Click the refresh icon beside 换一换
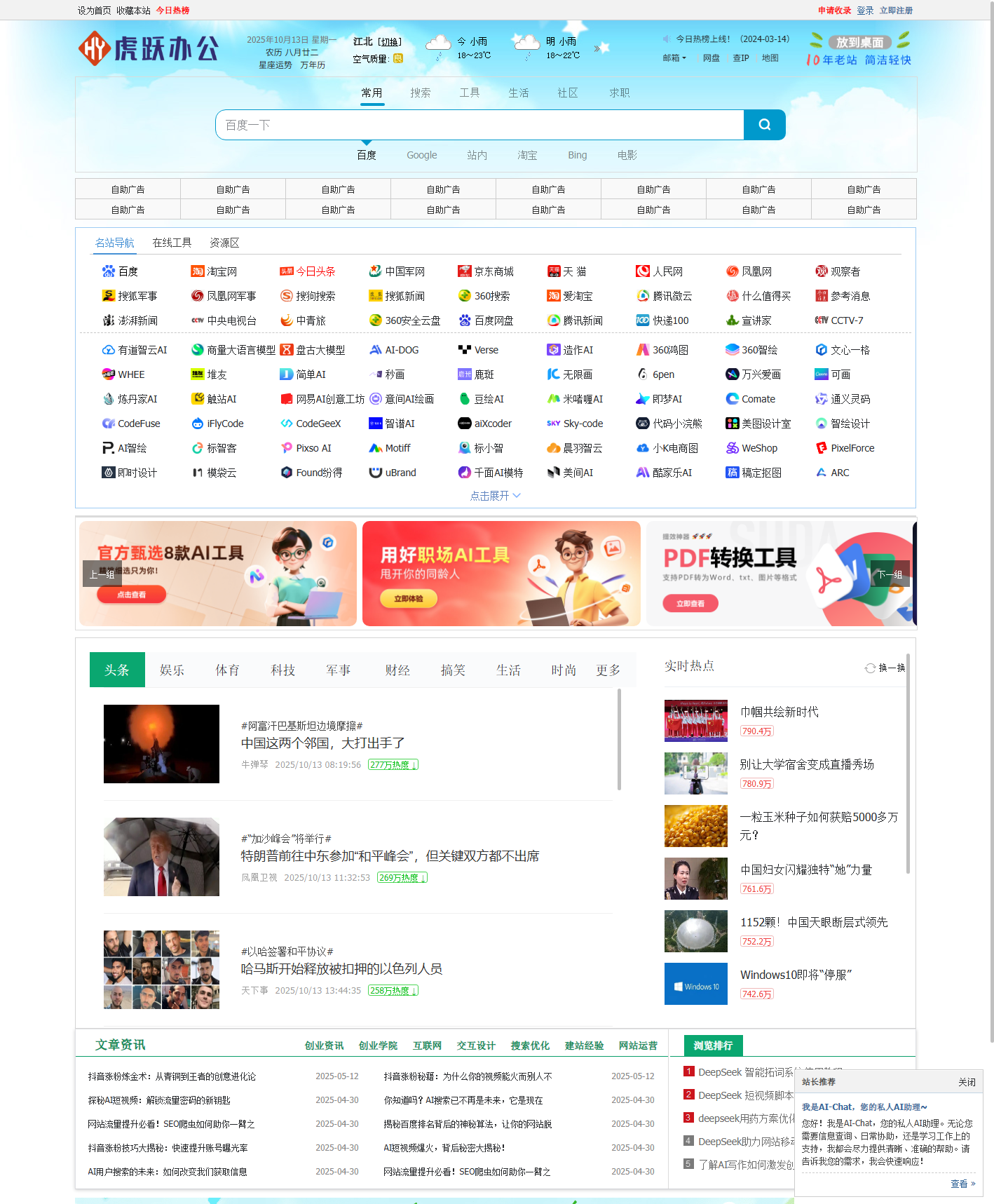Image resolution: width=994 pixels, height=1204 pixels. (x=870, y=668)
